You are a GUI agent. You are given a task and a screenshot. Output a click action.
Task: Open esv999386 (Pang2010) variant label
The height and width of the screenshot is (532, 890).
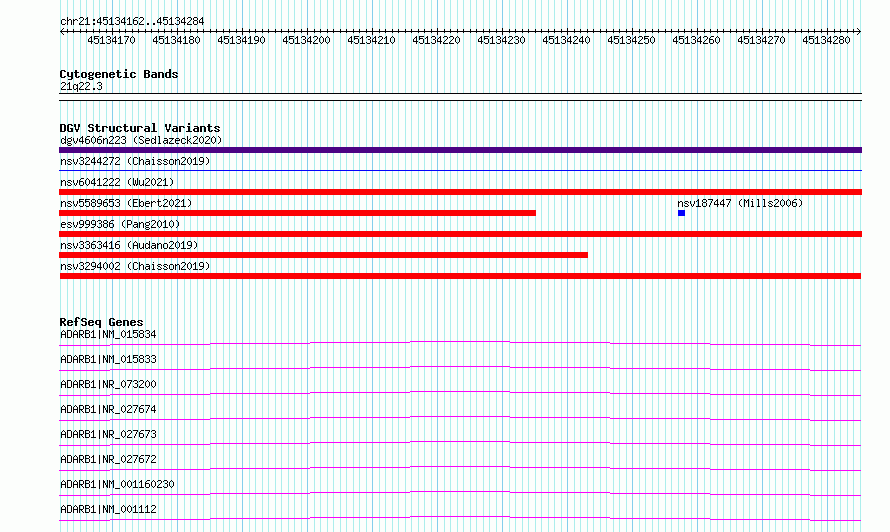pyautogui.click(x=120, y=224)
